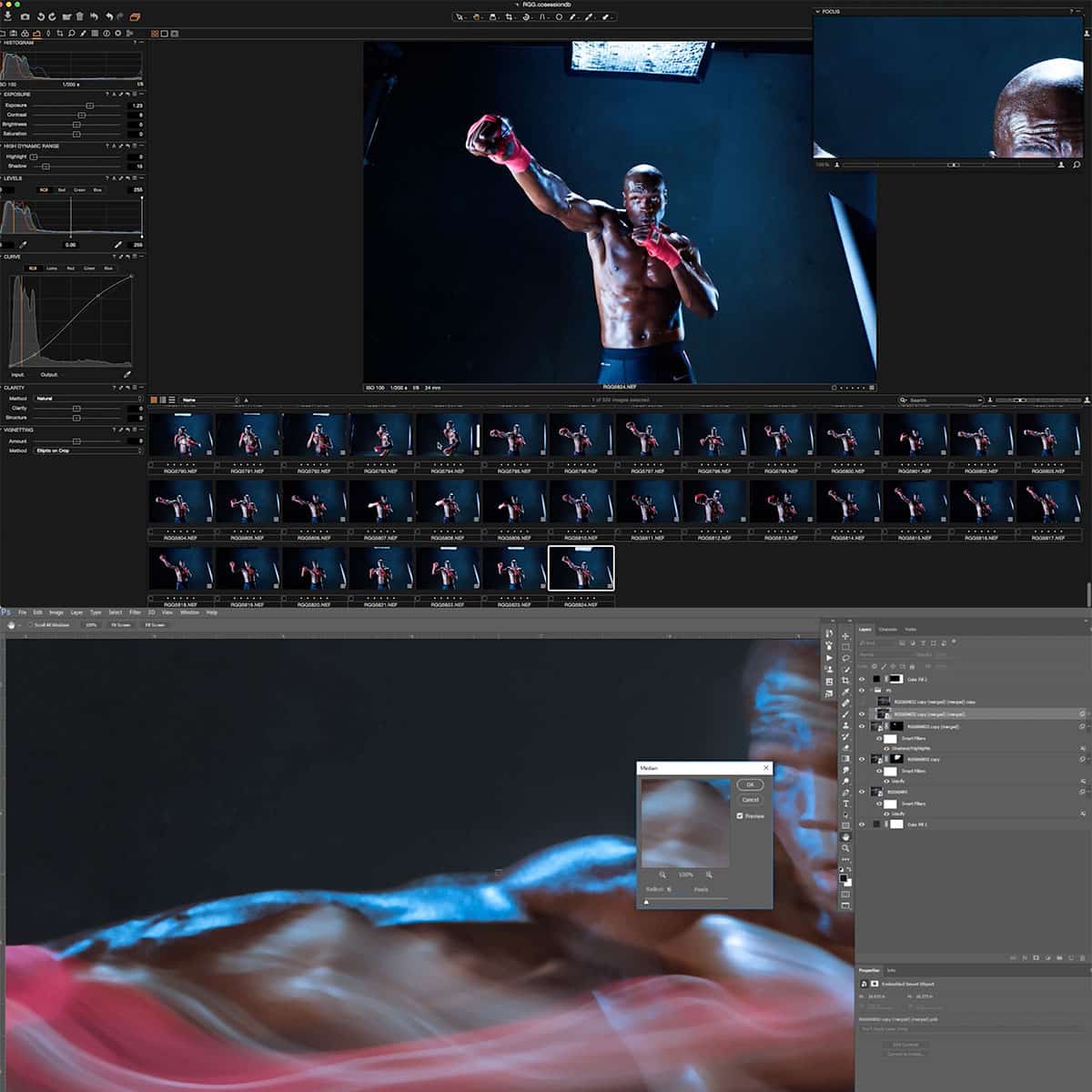Click the Luma tab in Curve panel

pyautogui.click(x=52, y=268)
